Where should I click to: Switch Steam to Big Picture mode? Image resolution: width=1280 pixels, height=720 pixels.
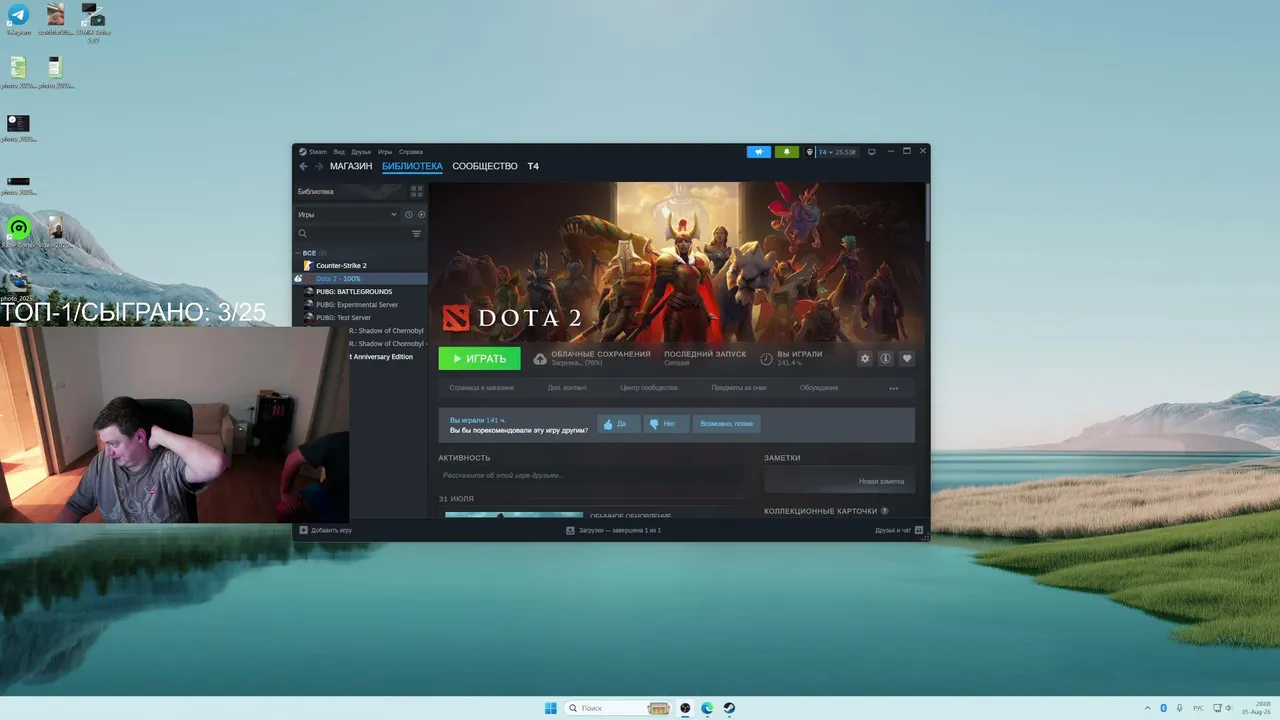tap(871, 152)
